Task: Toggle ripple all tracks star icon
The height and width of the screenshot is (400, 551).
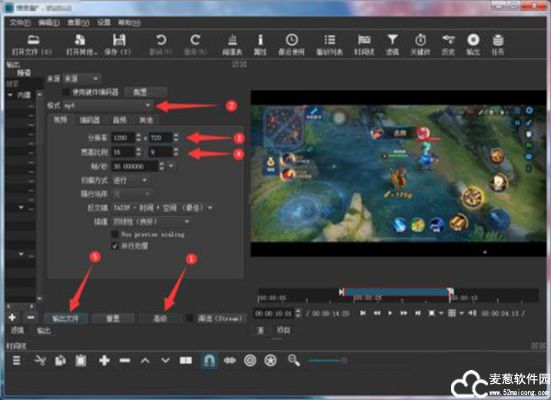Action: pyautogui.click(x=270, y=360)
